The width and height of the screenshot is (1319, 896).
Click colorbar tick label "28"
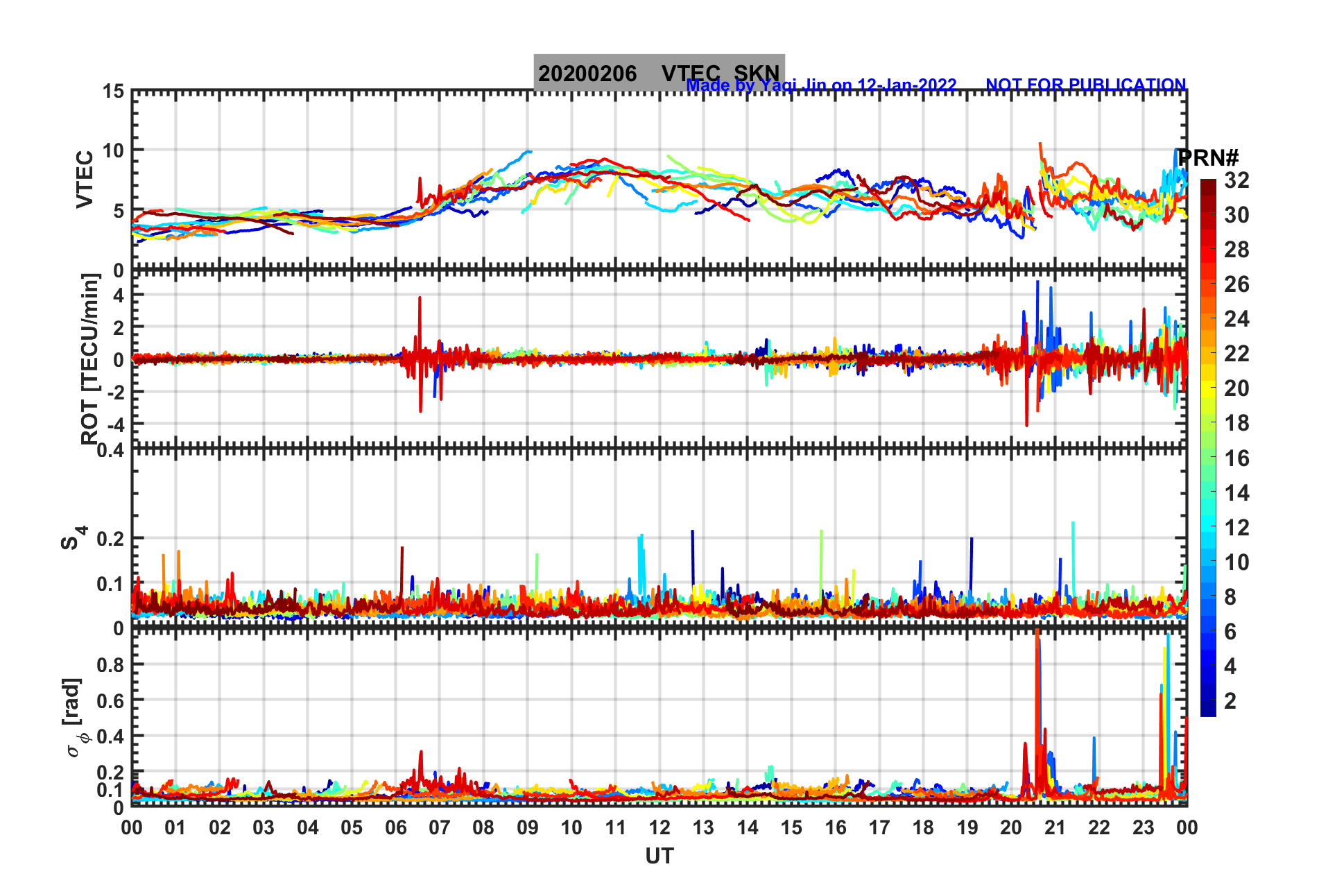(x=1236, y=250)
